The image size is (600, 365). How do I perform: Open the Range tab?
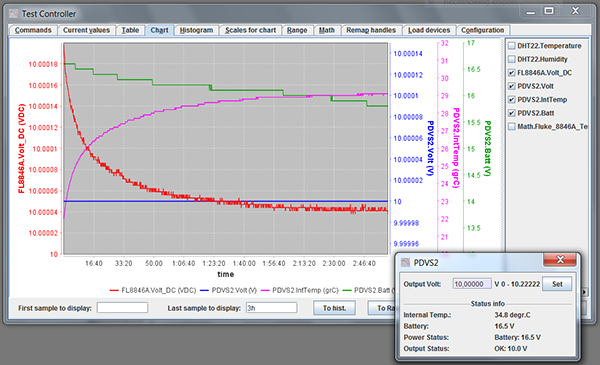(x=297, y=30)
